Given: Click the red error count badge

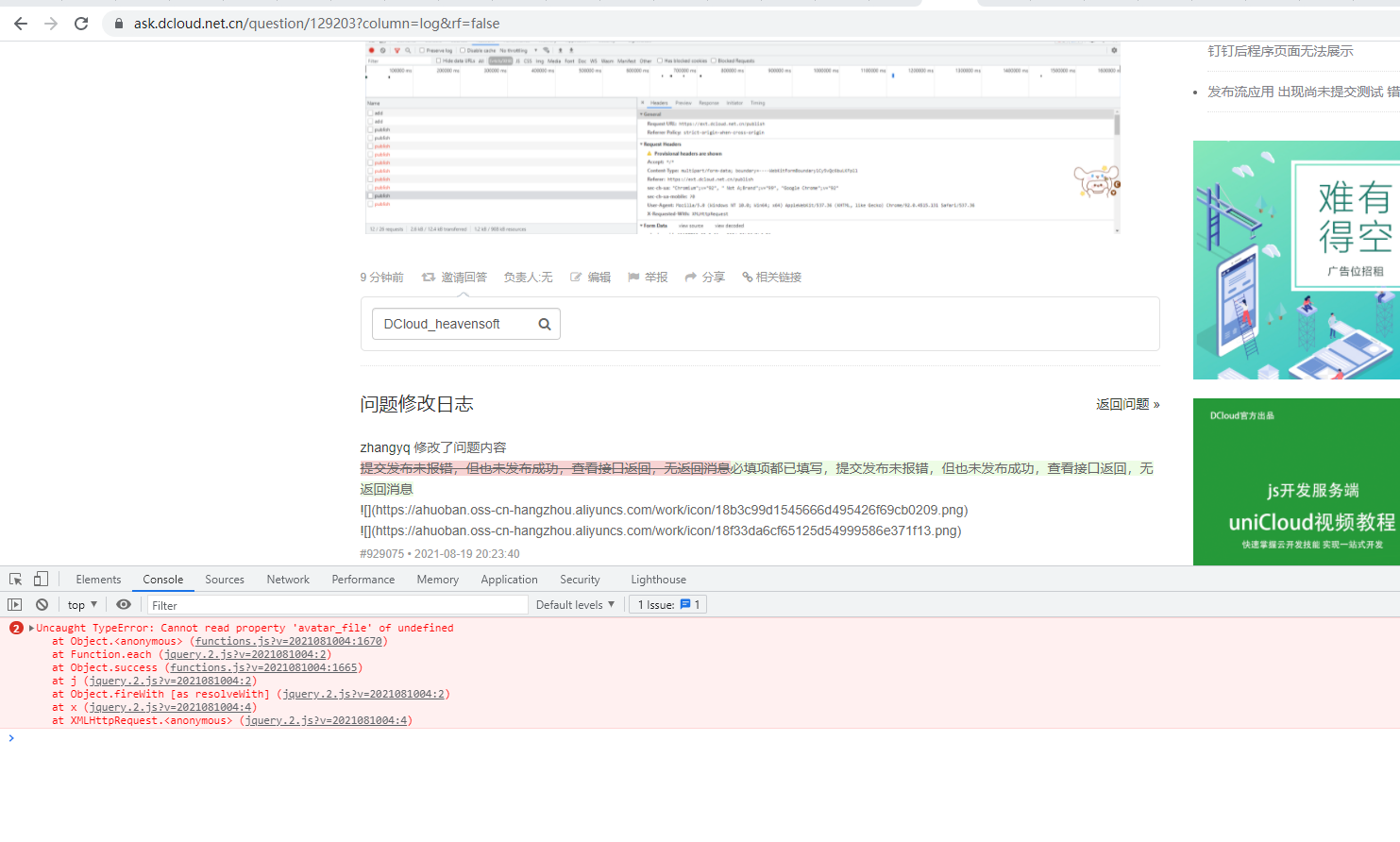Looking at the screenshot, I should click(16, 629).
